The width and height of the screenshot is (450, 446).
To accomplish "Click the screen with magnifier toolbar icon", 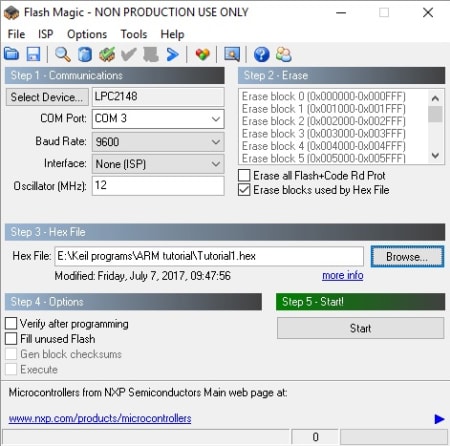I will click(232, 54).
